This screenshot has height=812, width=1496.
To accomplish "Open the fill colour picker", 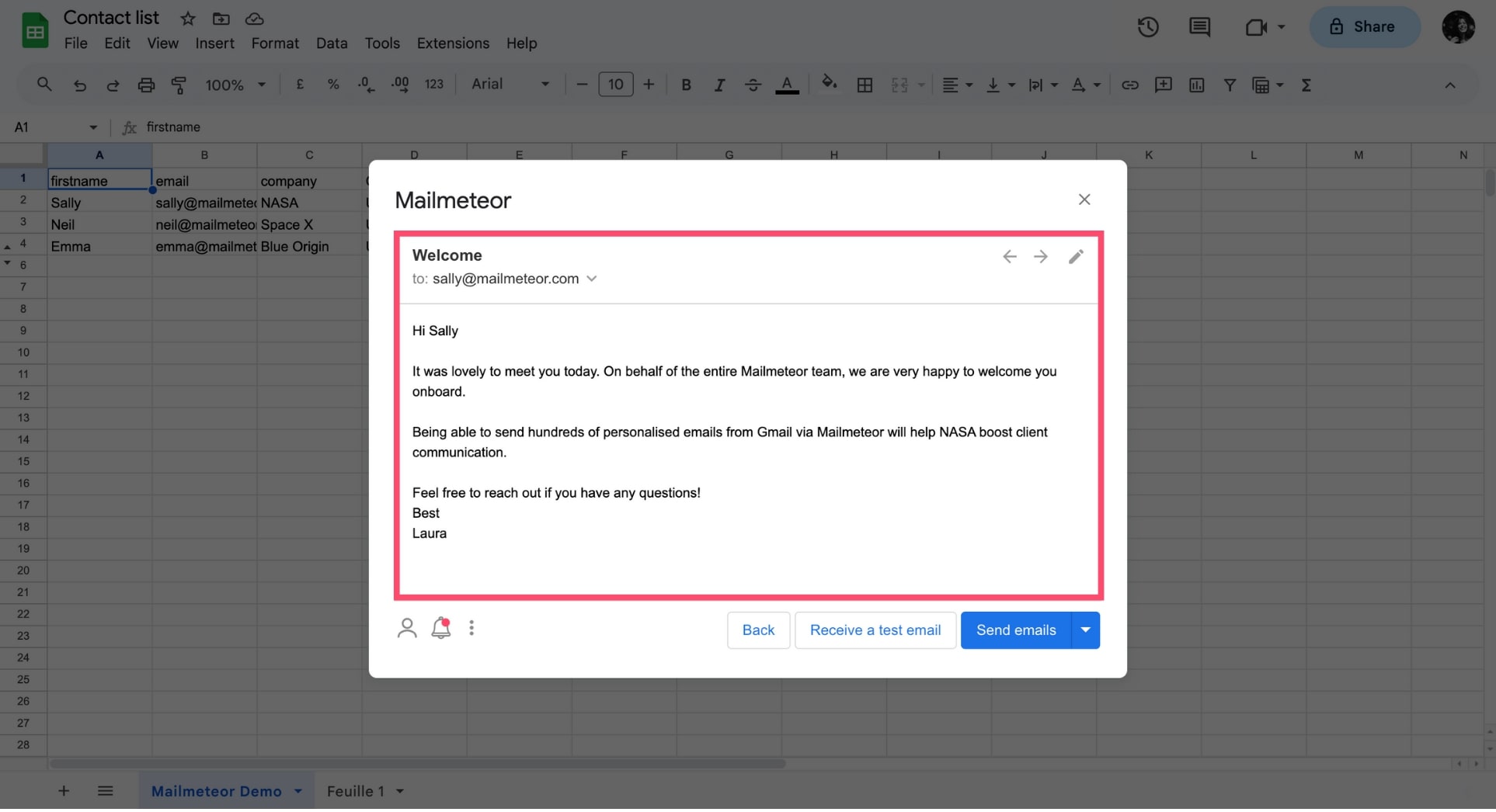I will (830, 84).
